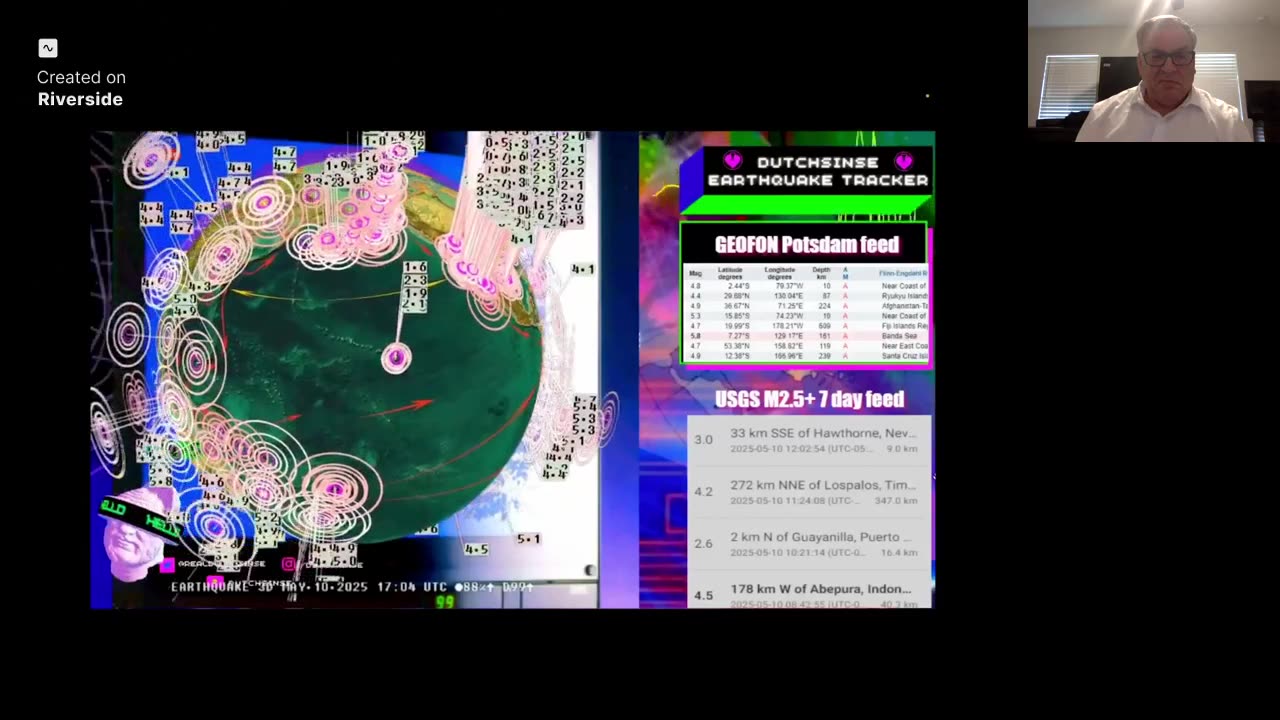Click the statue head with HELLO visor
The height and width of the screenshot is (720, 1280).
click(x=138, y=532)
